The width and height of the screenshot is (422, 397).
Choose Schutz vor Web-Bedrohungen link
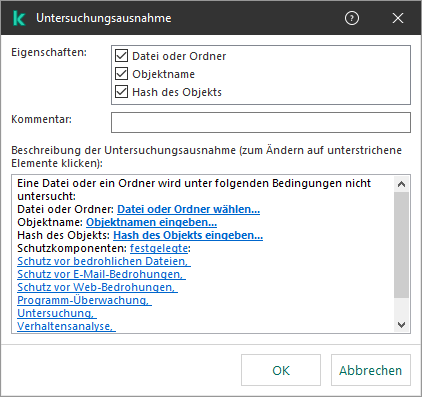[x=97, y=287]
